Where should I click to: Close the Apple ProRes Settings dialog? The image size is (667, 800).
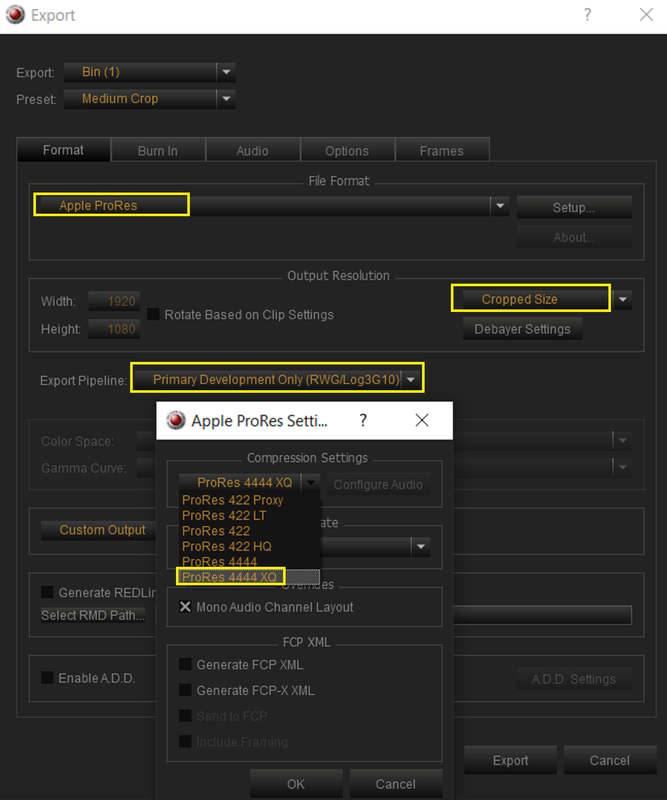tap(422, 420)
